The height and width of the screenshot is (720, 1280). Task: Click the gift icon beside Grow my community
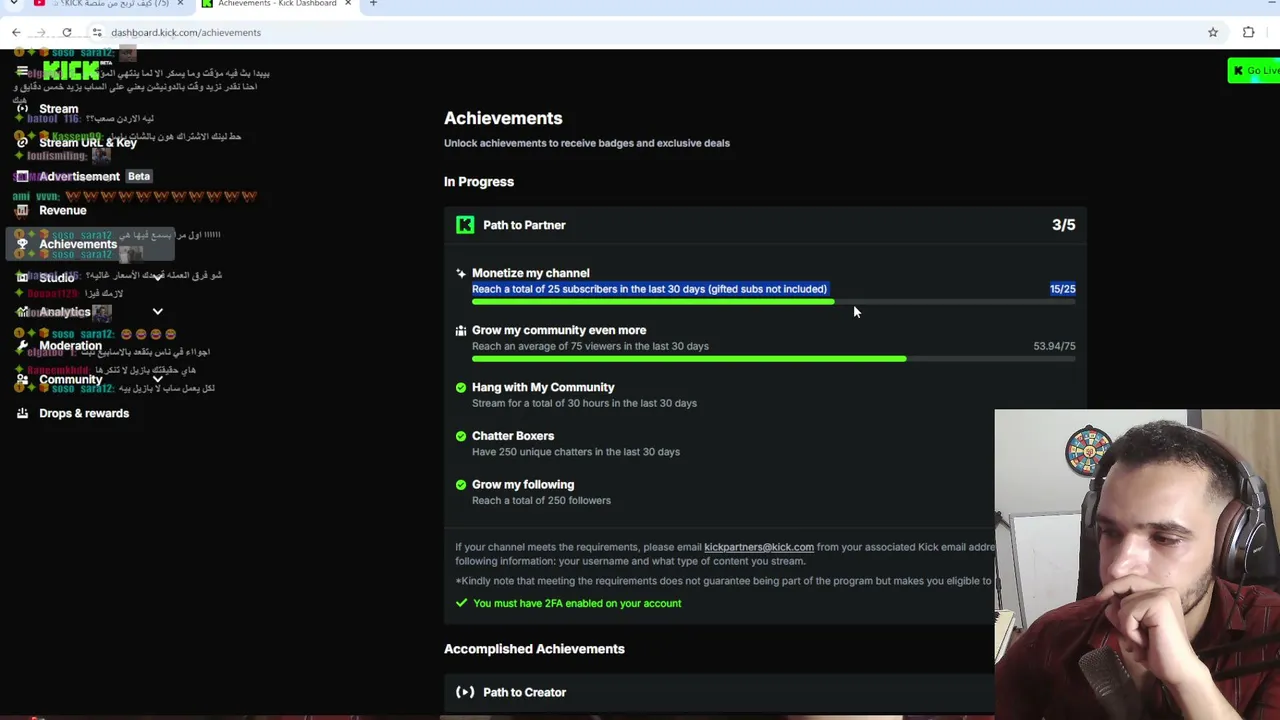tap(461, 330)
